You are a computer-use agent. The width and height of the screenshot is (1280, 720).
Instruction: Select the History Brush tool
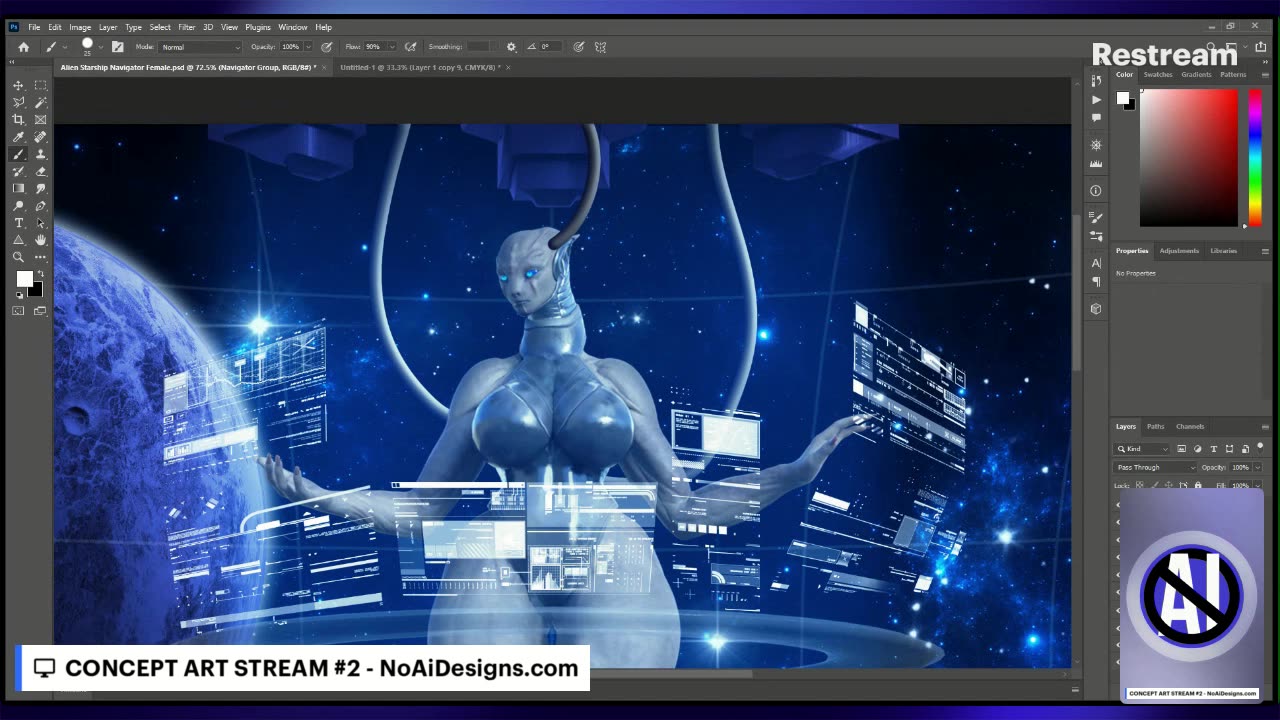[x=18, y=171]
